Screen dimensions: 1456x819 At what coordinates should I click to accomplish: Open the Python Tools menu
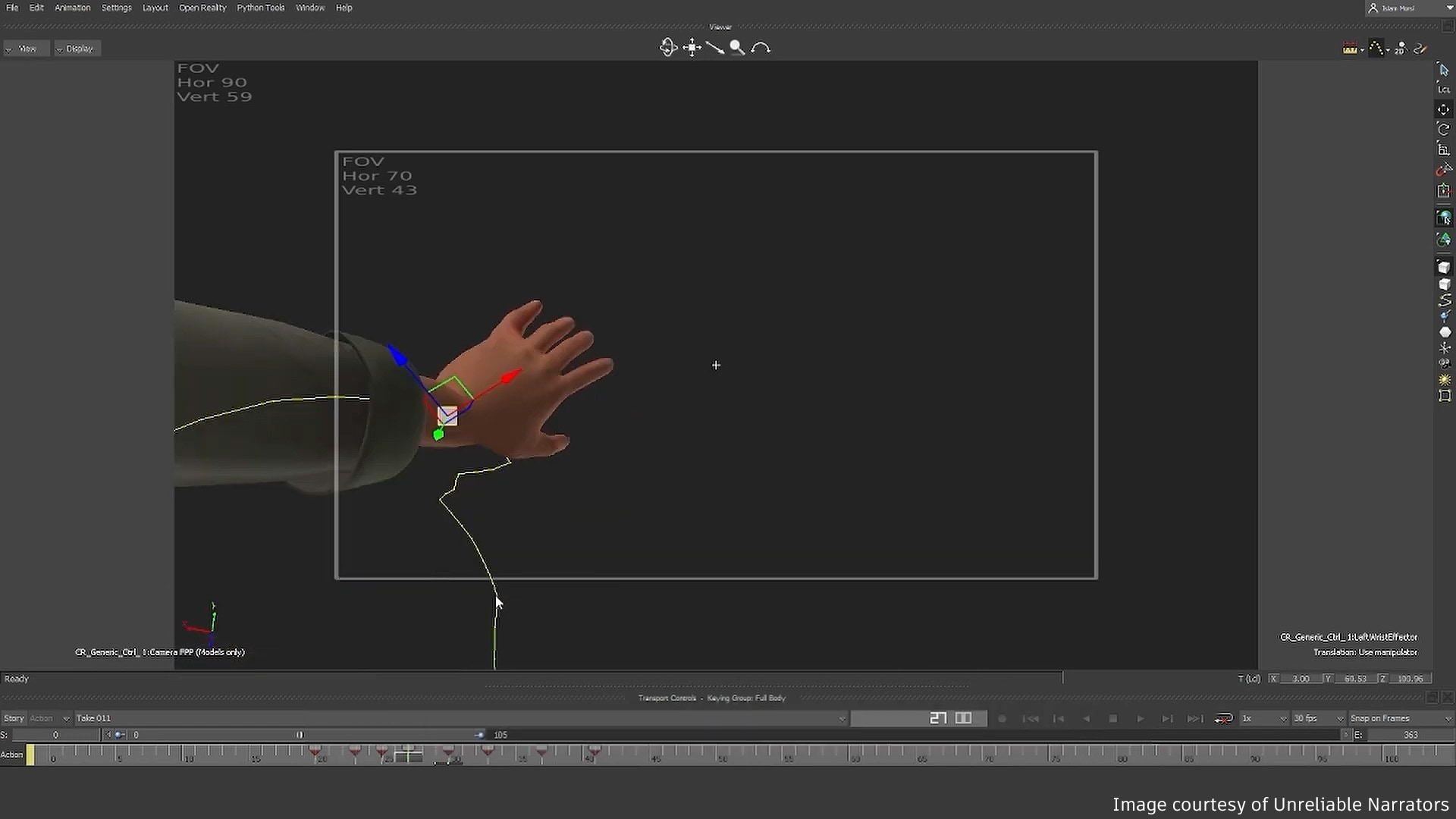(x=260, y=8)
